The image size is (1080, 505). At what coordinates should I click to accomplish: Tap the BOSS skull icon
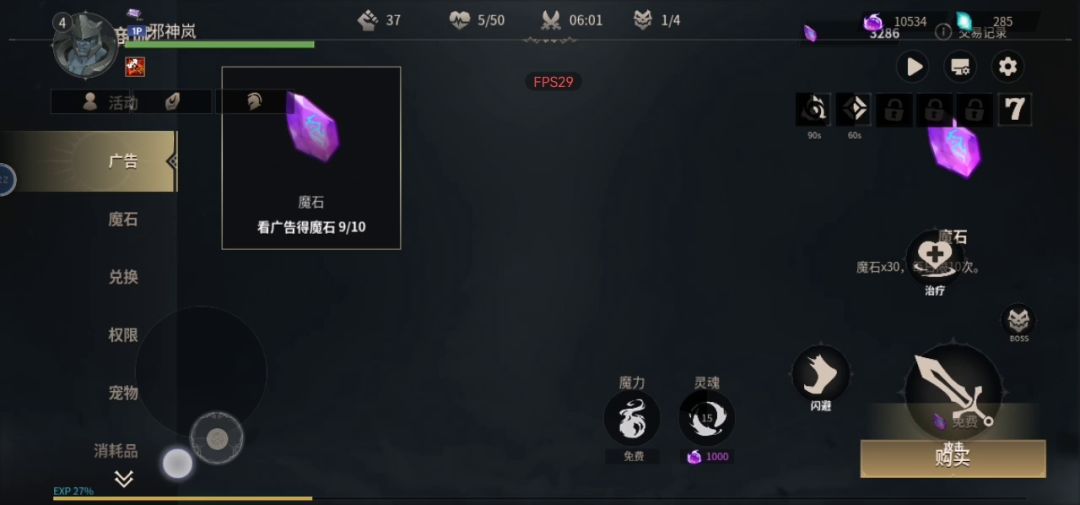pyautogui.click(x=1018, y=320)
